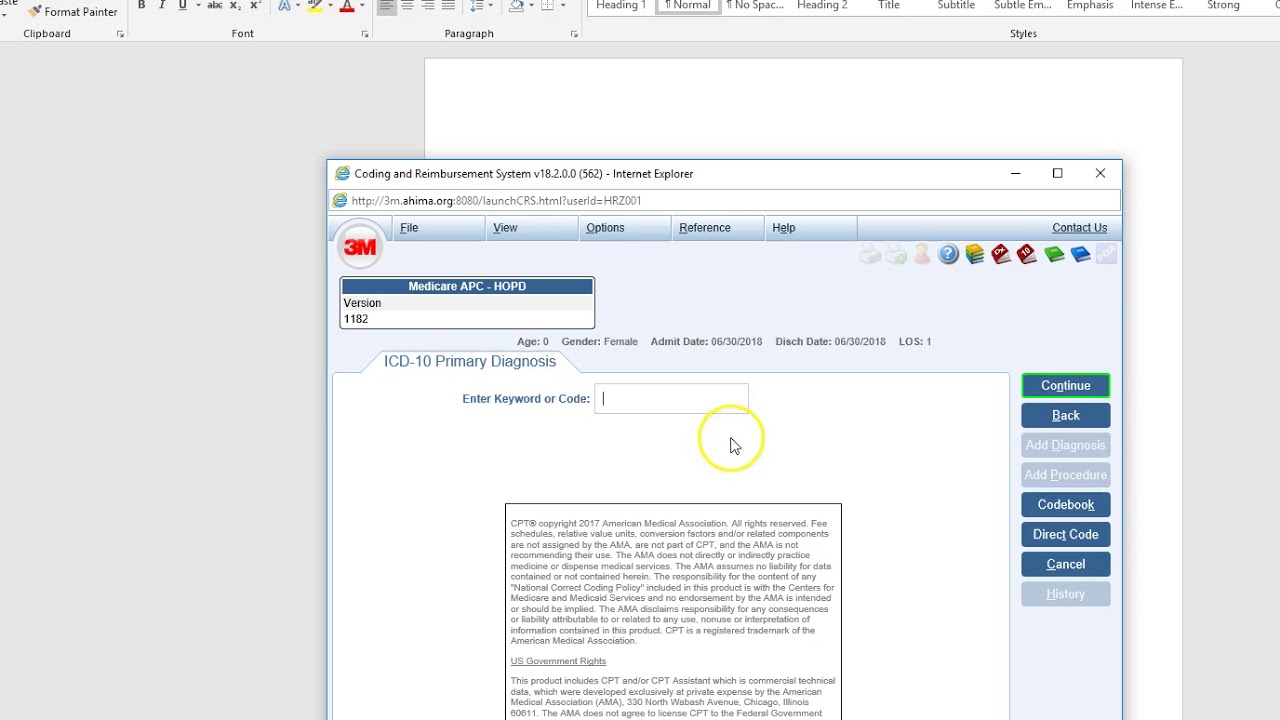This screenshot has width=1280, height=720.
Task: Open the Codebook button
Action: (x=1066, y=505)
